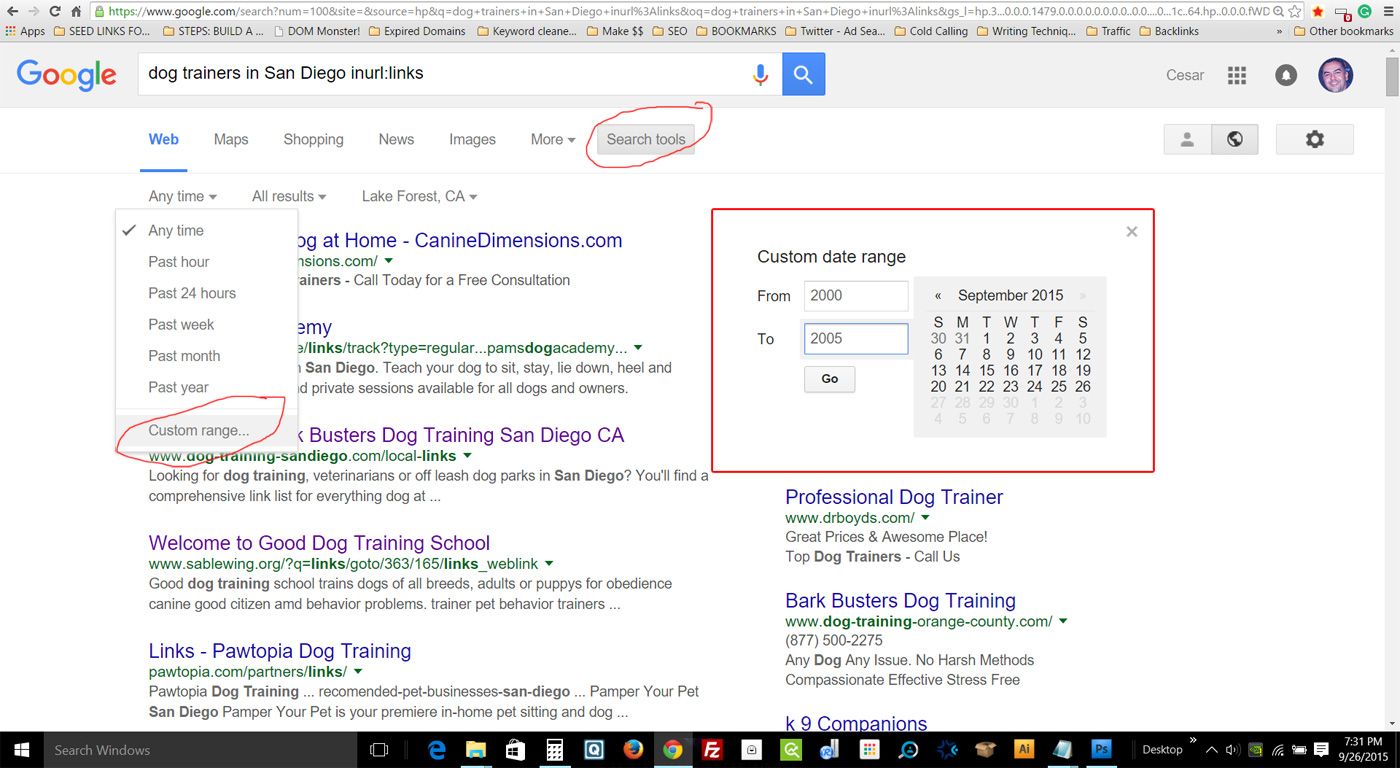Open Task View in taskbar
The height and width of the screenshot is (768, 1400).
[379, 749]
